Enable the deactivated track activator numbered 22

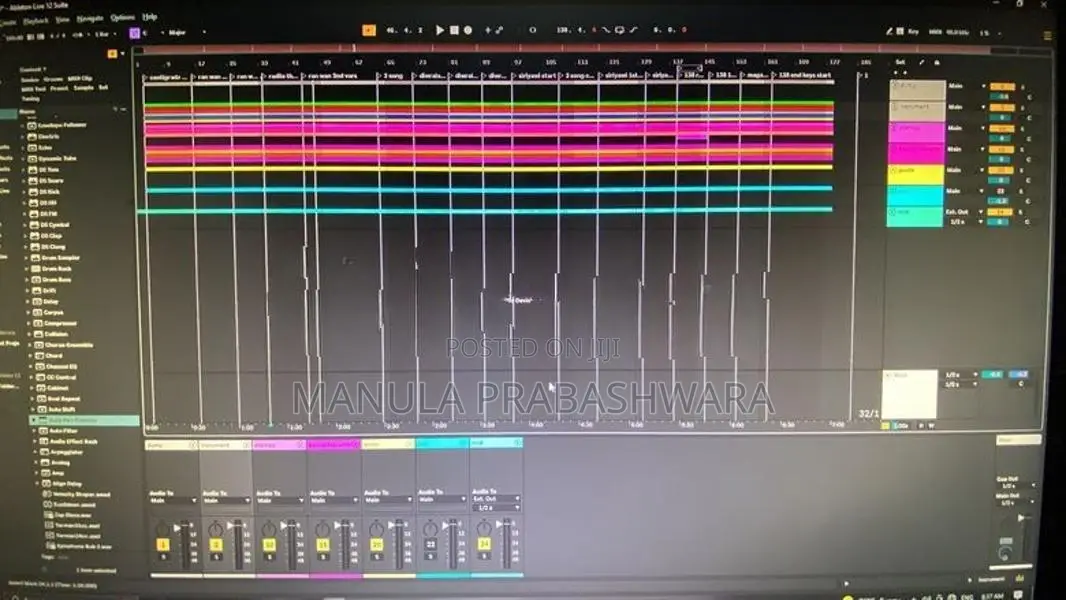point(430,544)
